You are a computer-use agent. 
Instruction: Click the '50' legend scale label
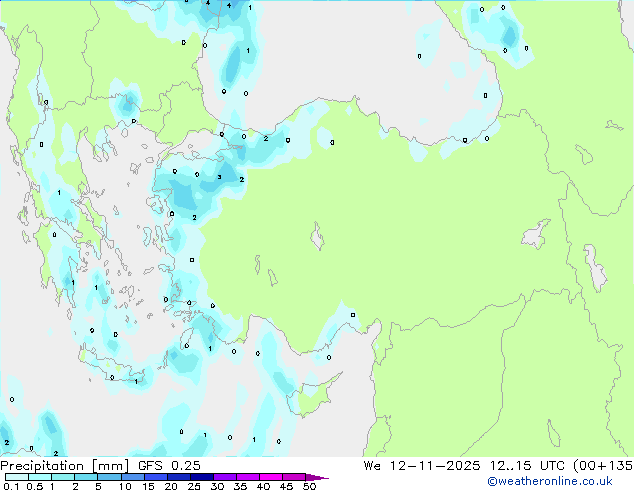tap(309, 486)
